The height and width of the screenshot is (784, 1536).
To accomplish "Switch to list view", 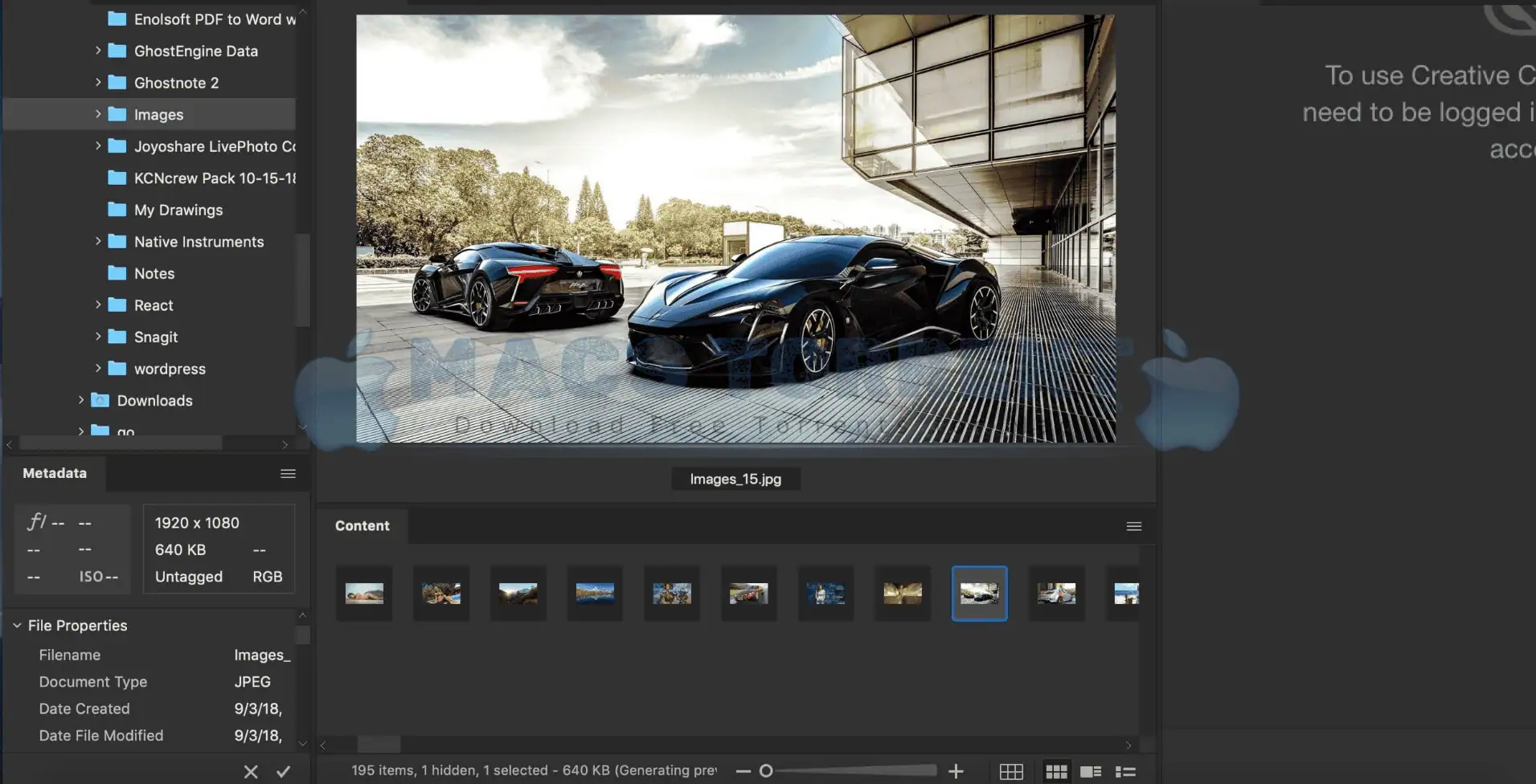I will 1125,771.
